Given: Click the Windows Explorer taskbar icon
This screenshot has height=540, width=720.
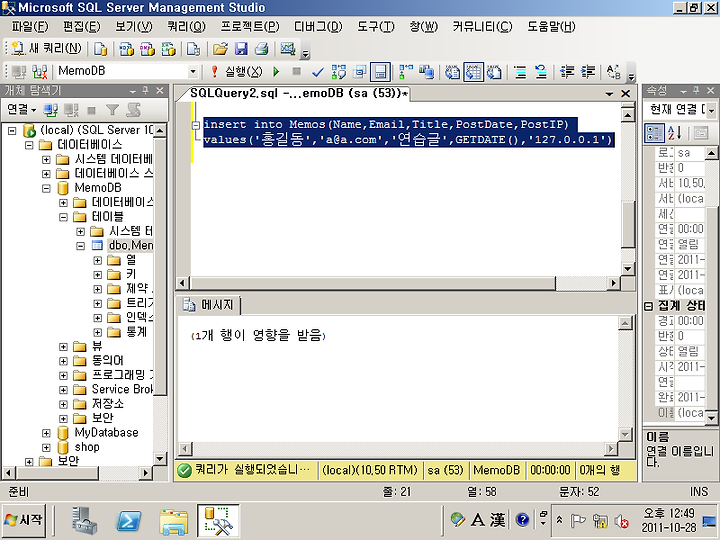Looking at the screenshot, I should tap(173, 522).
